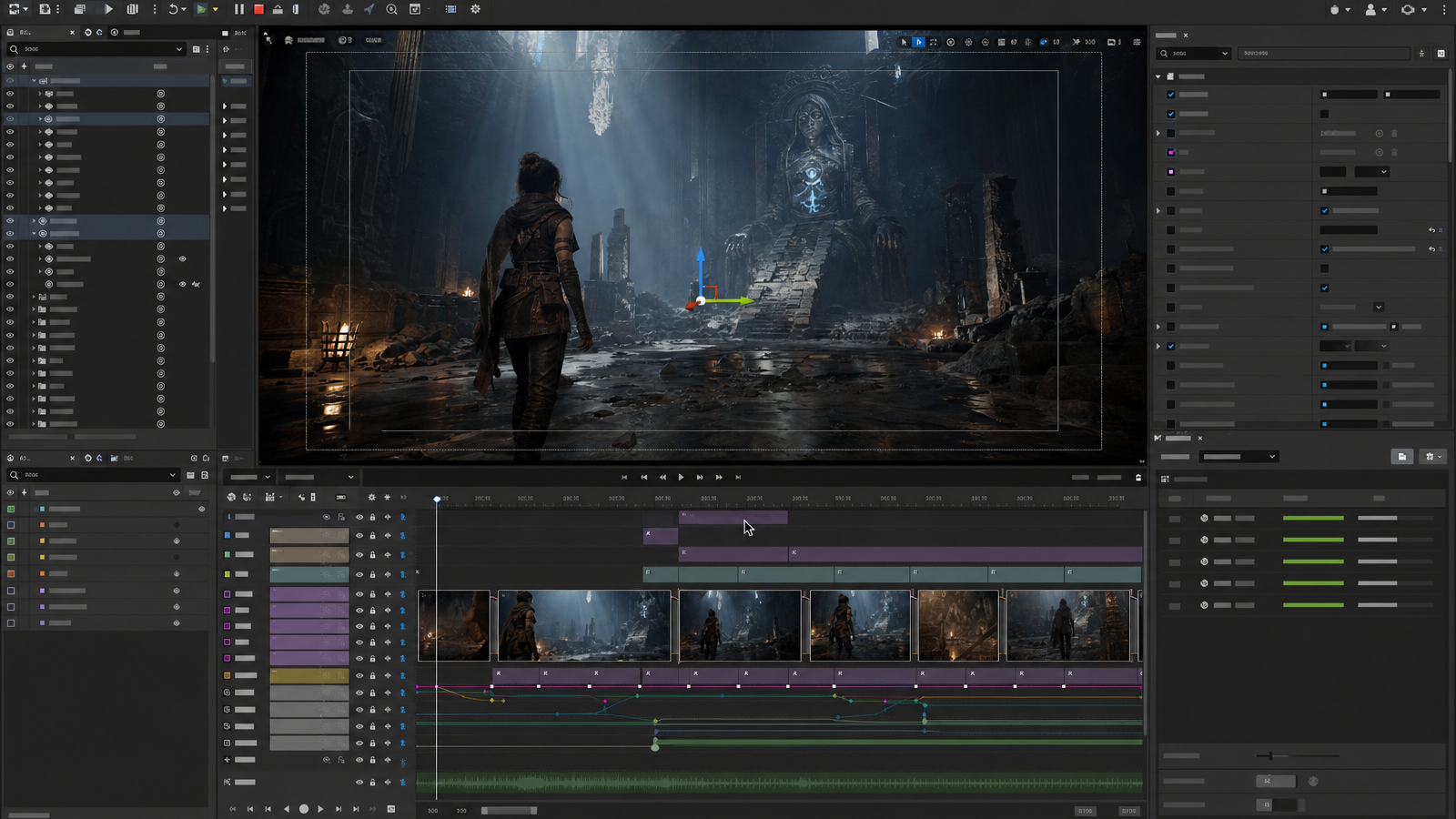Uncheck the second checked checkbox in properties left column

tap(1171, 114)
